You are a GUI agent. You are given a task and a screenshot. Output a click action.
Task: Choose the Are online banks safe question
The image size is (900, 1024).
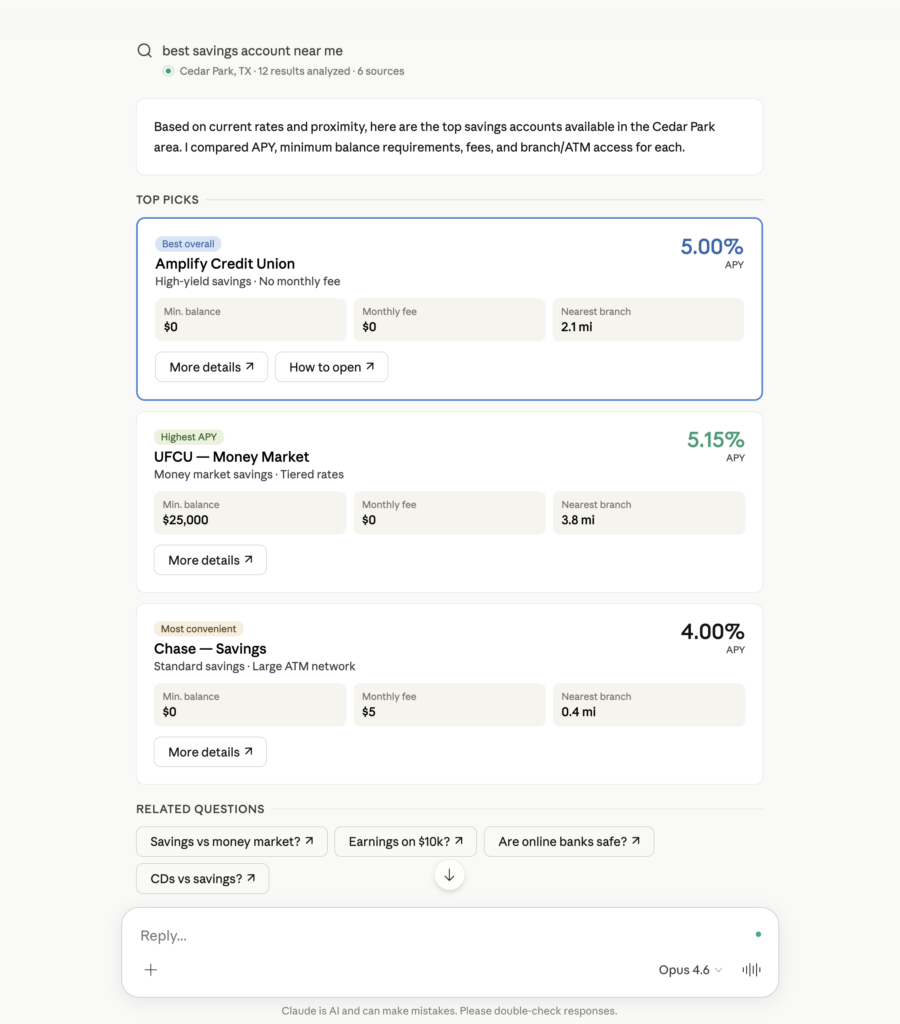569,842
